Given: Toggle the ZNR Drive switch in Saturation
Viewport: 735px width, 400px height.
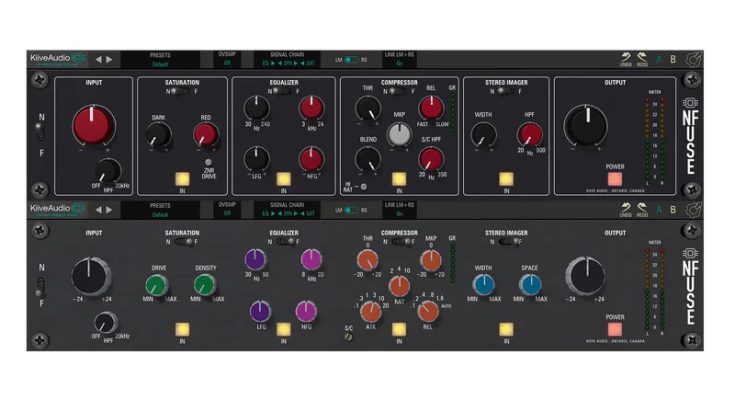Looking at the screenshot, I should [208, 162].
